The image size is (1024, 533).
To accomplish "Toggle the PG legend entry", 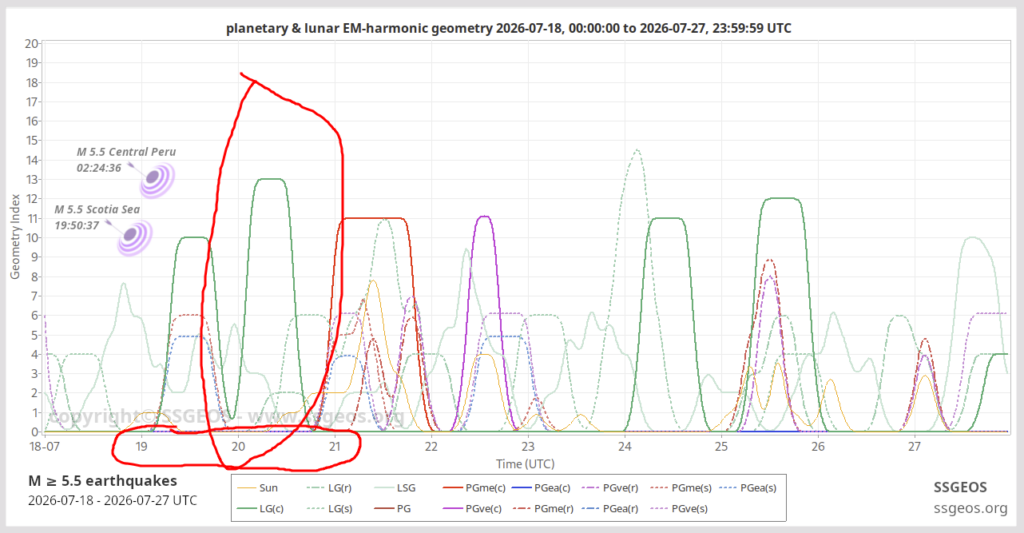I will (392, 508).
